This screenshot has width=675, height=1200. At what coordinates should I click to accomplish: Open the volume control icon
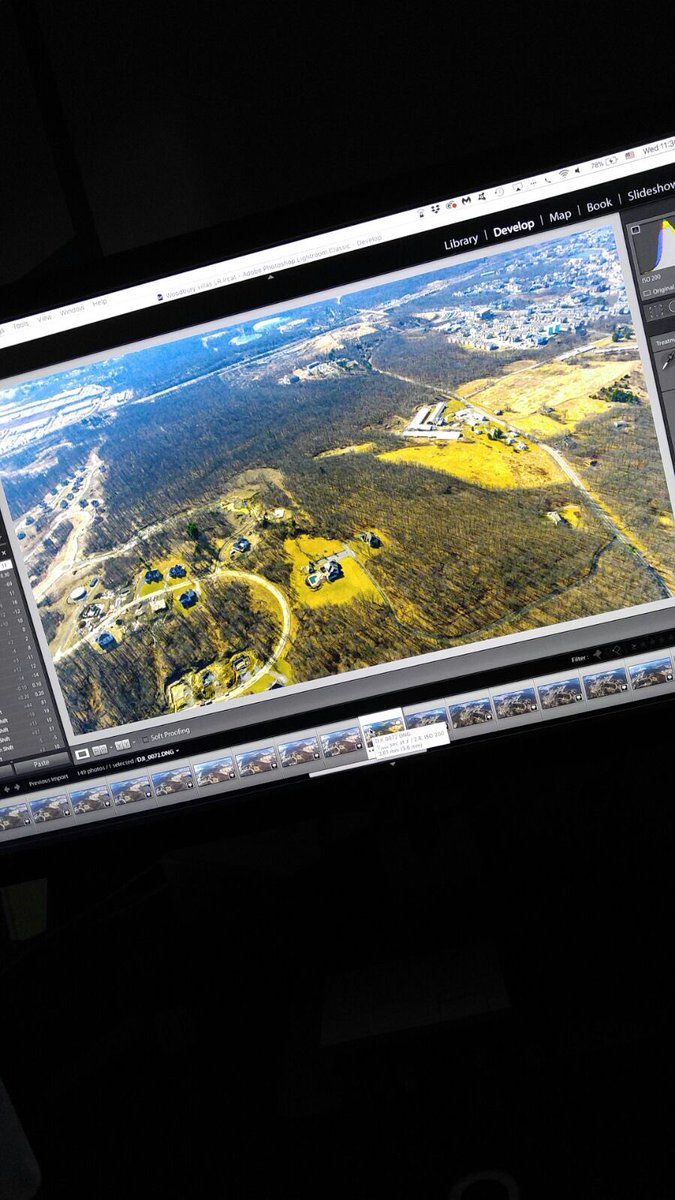pos(578,170)
